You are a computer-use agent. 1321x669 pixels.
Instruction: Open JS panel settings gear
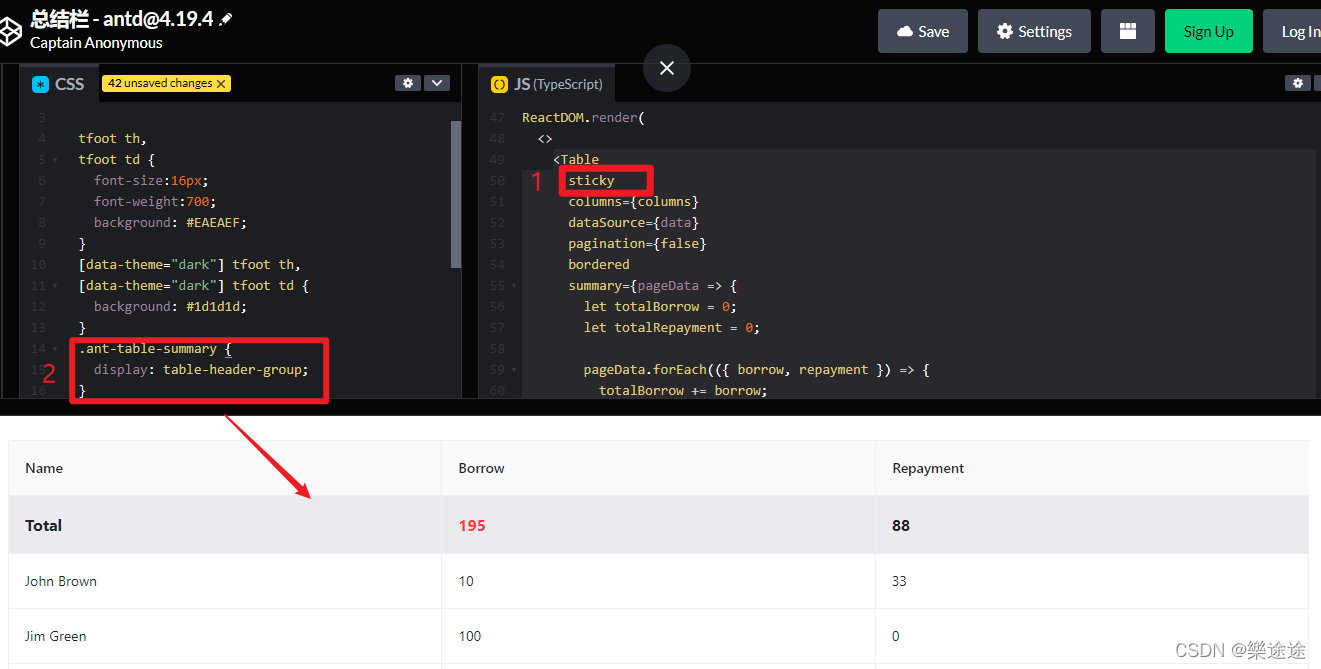[x=1297, y=83]
